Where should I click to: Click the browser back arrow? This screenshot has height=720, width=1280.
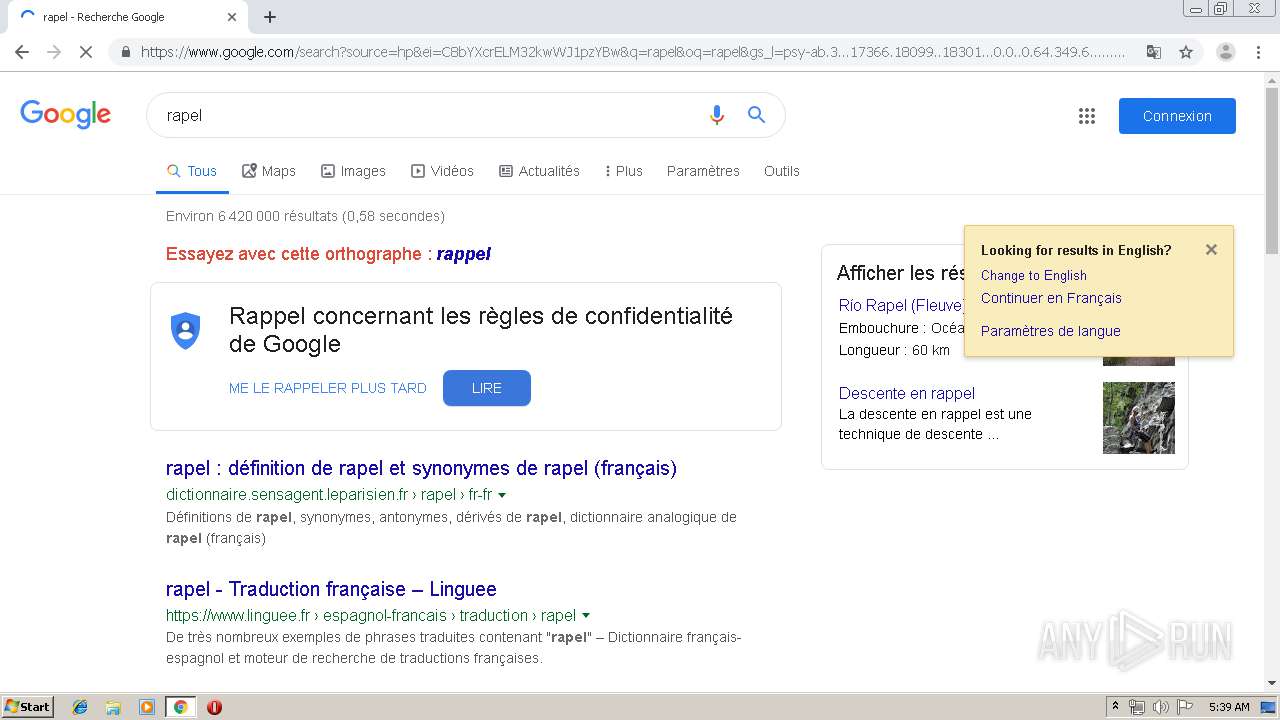click(x=22, y=52)
